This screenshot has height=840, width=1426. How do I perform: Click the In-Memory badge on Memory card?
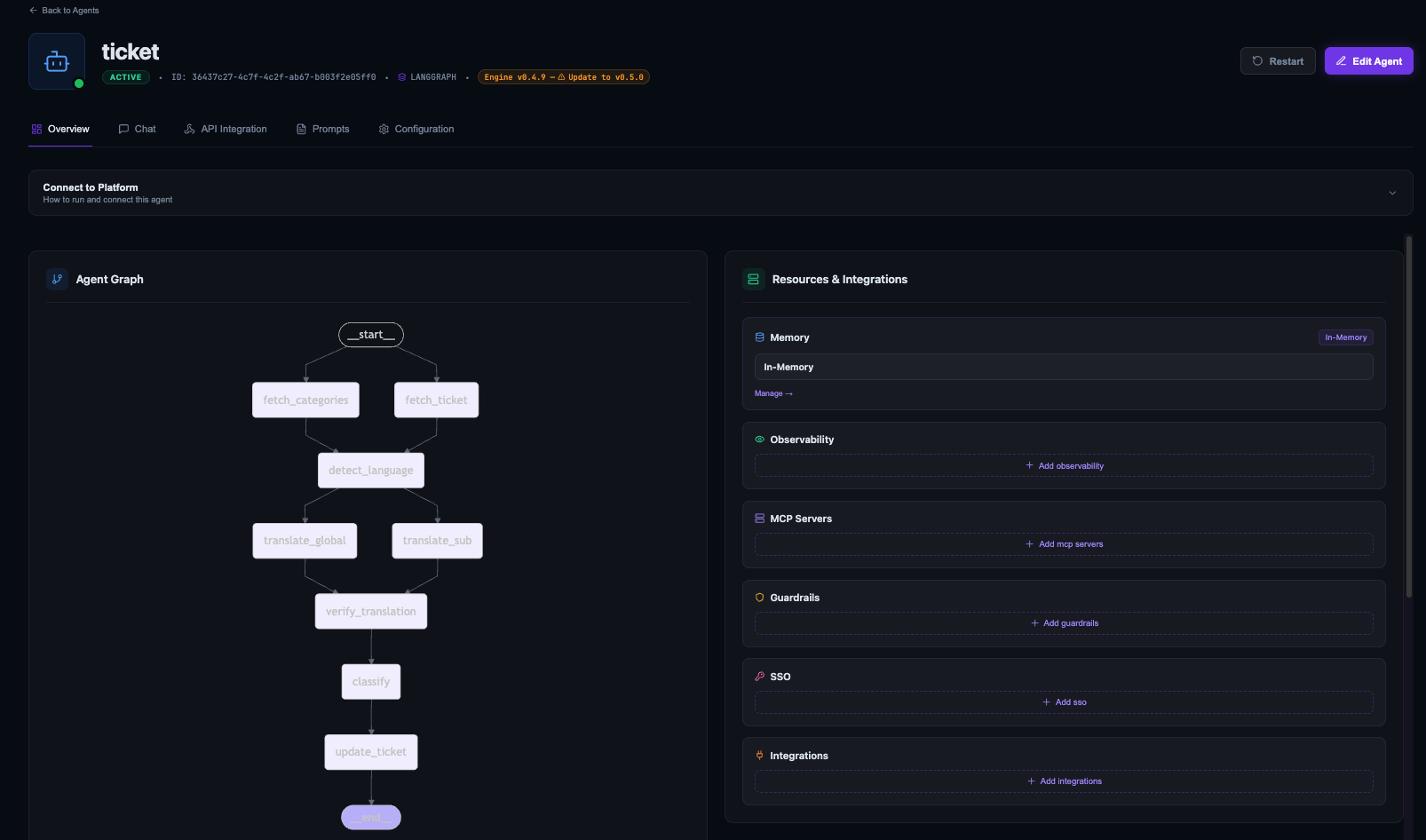(x=1345, y=337)
